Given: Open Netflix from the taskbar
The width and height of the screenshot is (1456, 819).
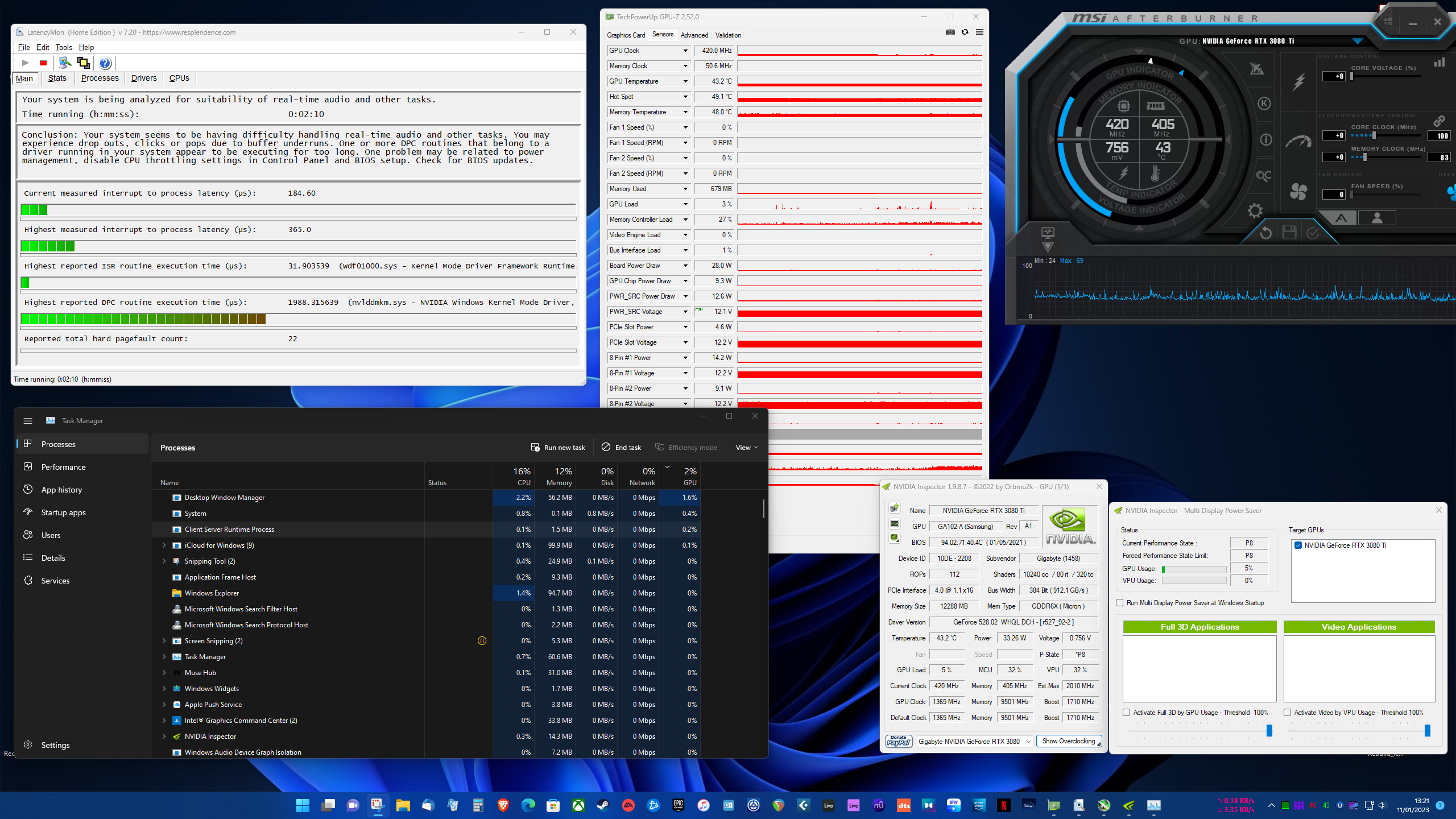Looking at the screenshot, I should click(x=1003, y=805).
